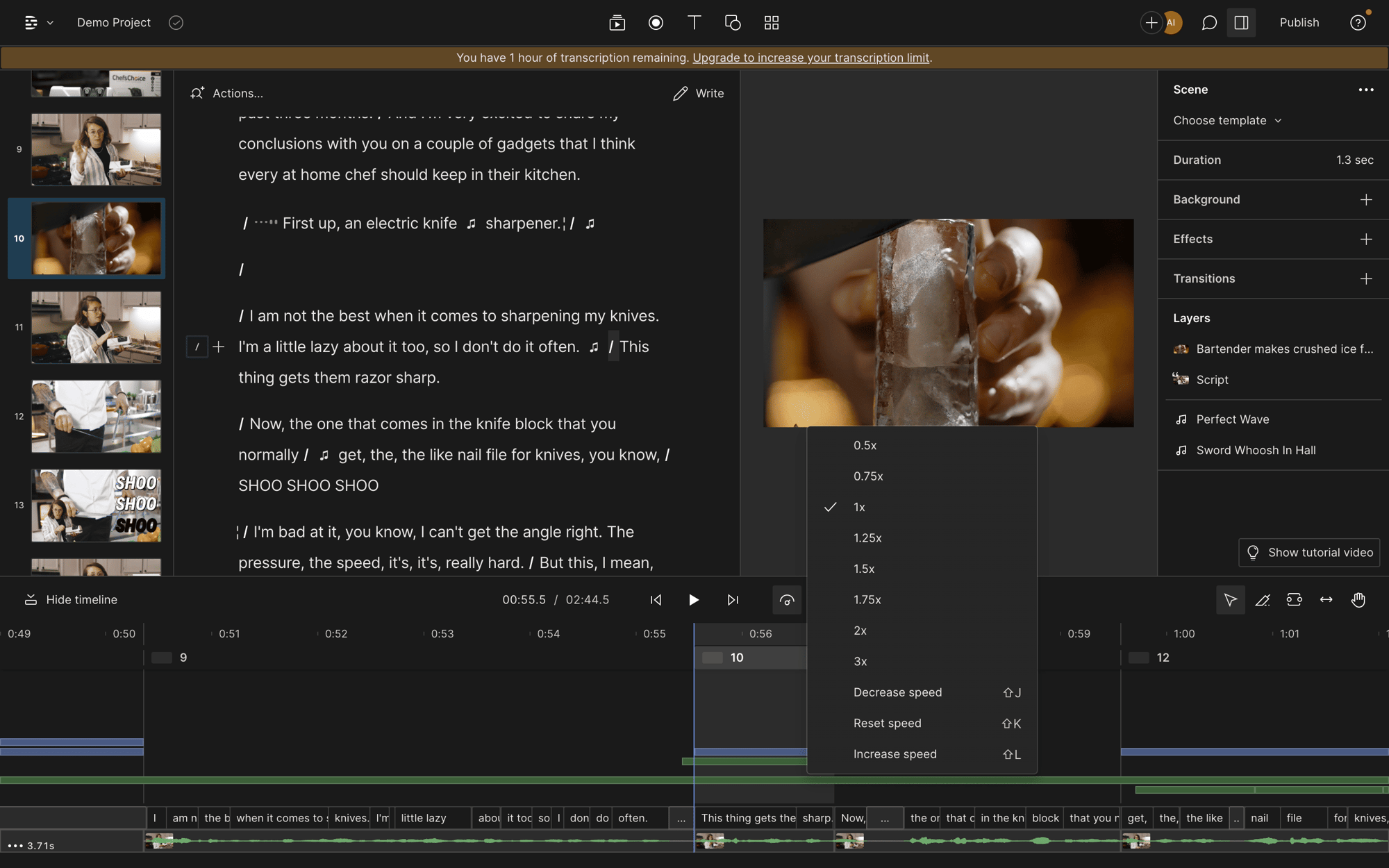Click the Publish button
The width and height of the screenshot is (1389, 868).
[1299, 22]
